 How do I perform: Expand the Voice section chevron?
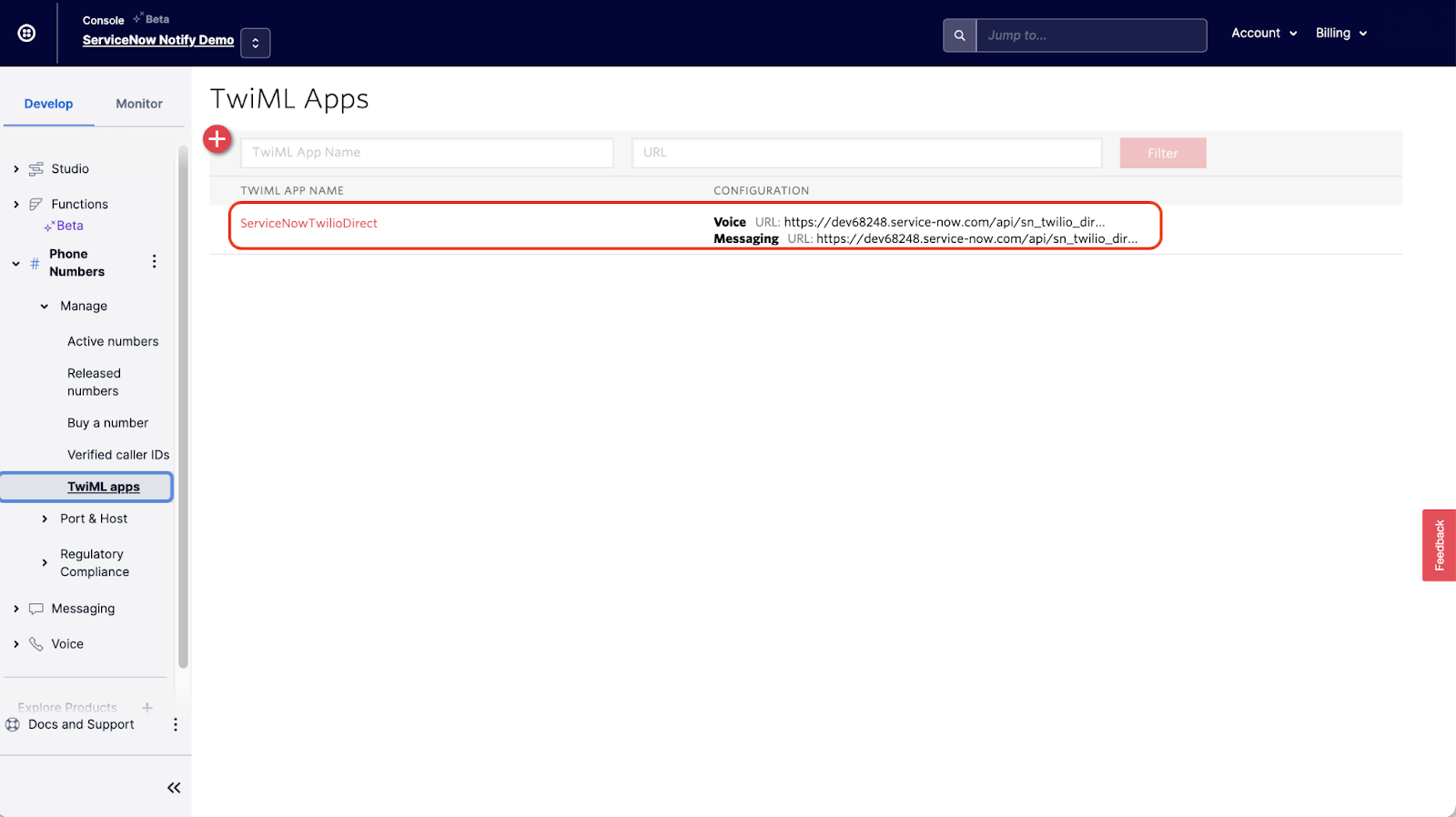16,644
